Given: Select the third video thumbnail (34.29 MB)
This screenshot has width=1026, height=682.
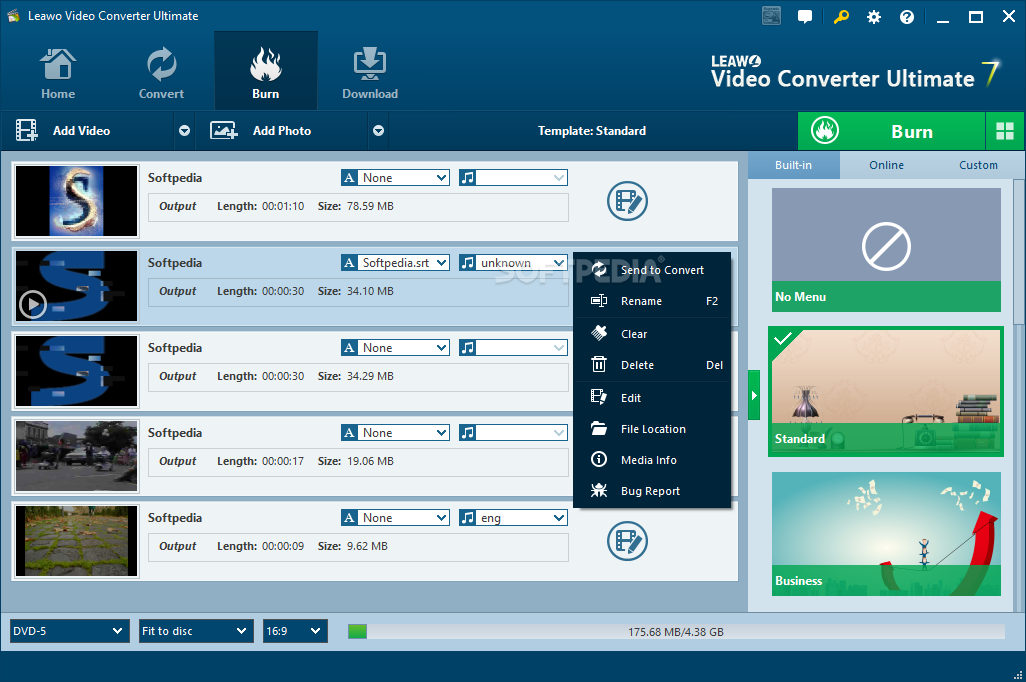Looking at the screenshot, I should coord(77,371).
